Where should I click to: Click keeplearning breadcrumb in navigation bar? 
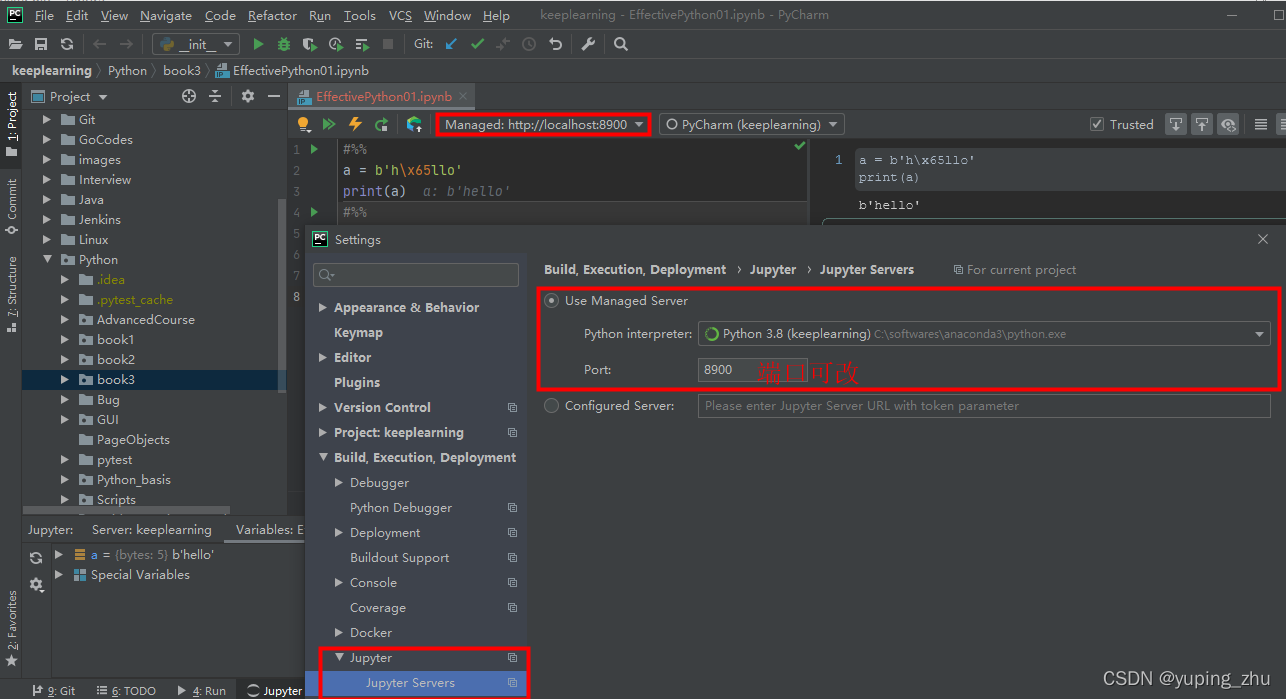pos(51,70)
